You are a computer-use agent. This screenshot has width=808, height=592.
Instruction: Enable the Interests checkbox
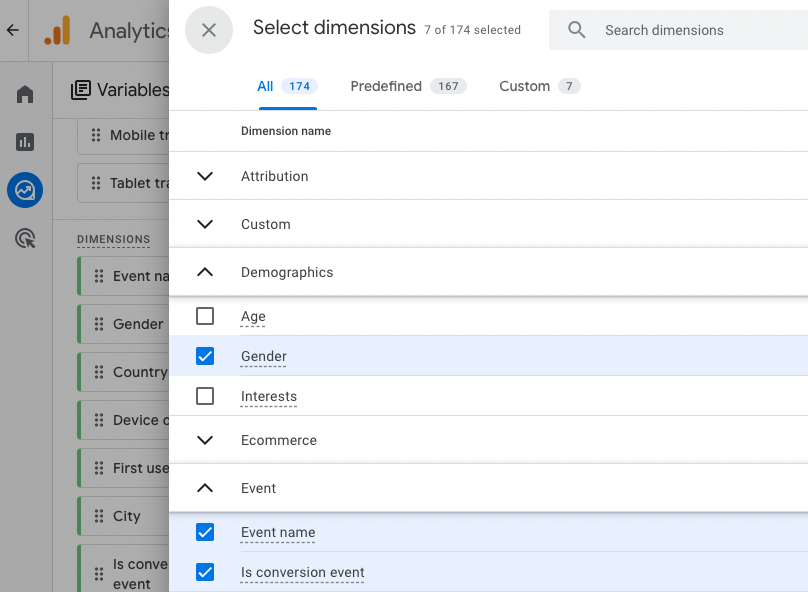click(205, 396)
